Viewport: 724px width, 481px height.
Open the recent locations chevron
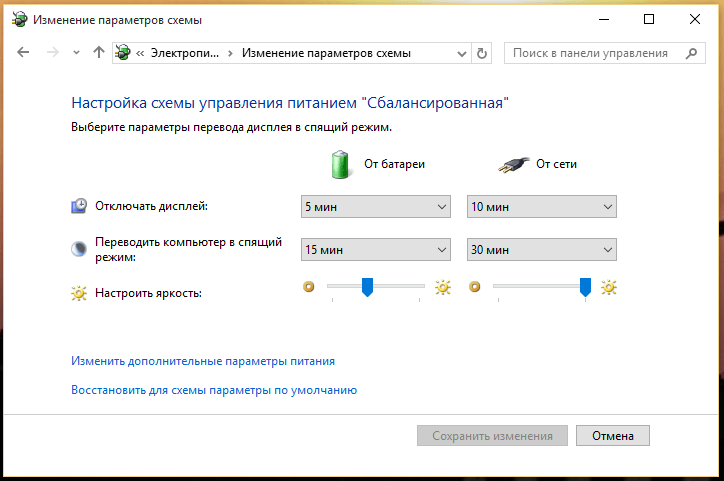pos(76,53)
